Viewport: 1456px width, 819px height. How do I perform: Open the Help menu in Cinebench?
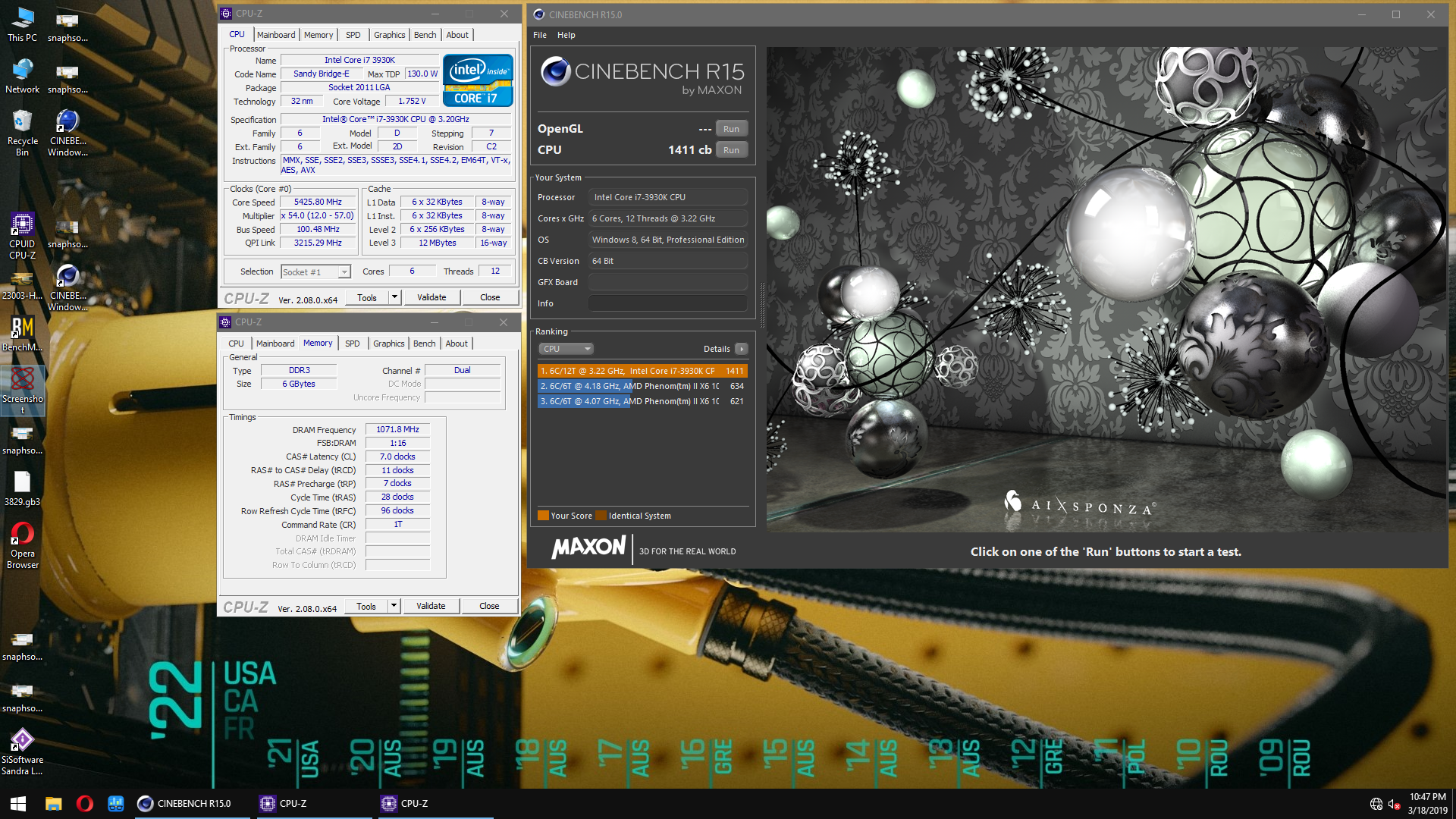566,35
